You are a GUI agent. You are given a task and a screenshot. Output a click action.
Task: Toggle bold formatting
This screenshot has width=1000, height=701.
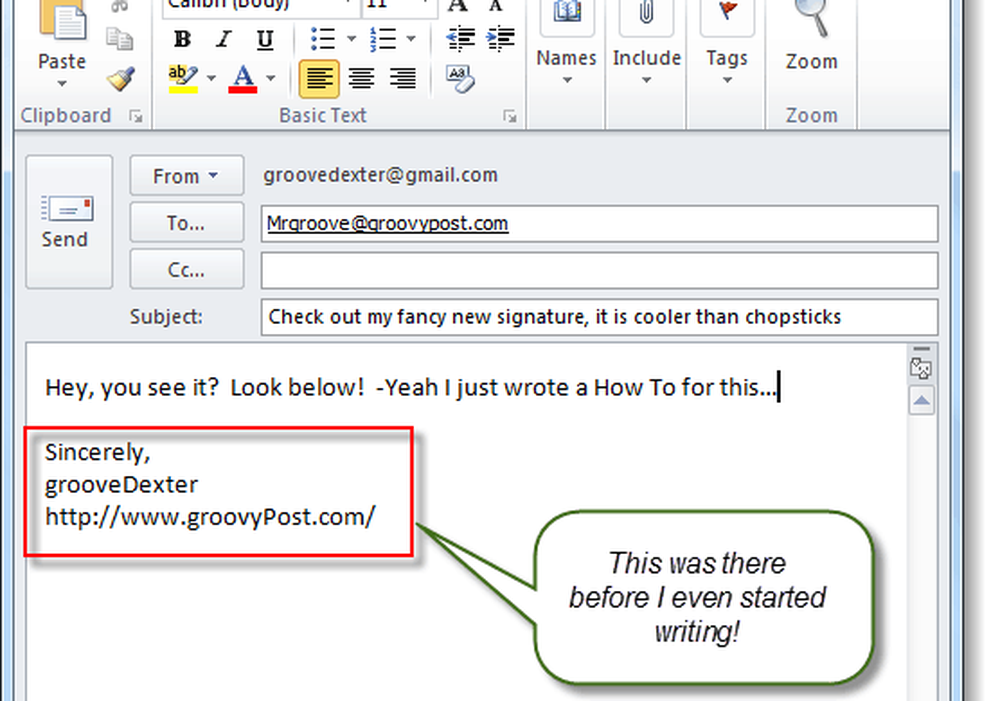pos(182,39)
